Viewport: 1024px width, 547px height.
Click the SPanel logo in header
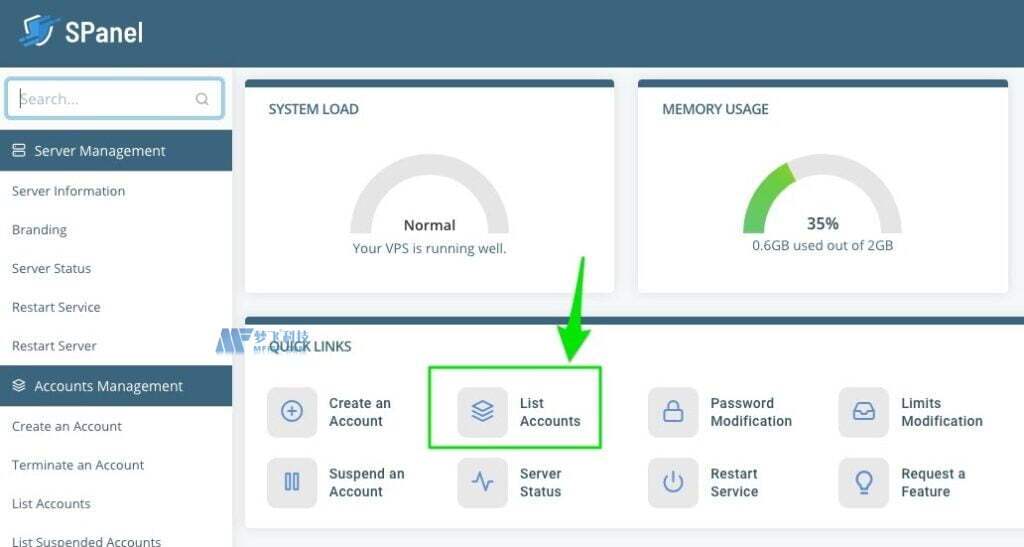point(82,32)
